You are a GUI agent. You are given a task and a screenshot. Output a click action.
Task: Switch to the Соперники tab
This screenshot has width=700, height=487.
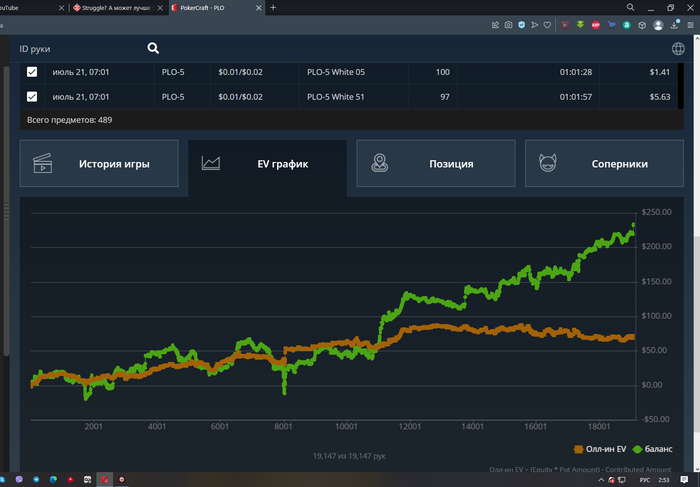pos(604,163)
